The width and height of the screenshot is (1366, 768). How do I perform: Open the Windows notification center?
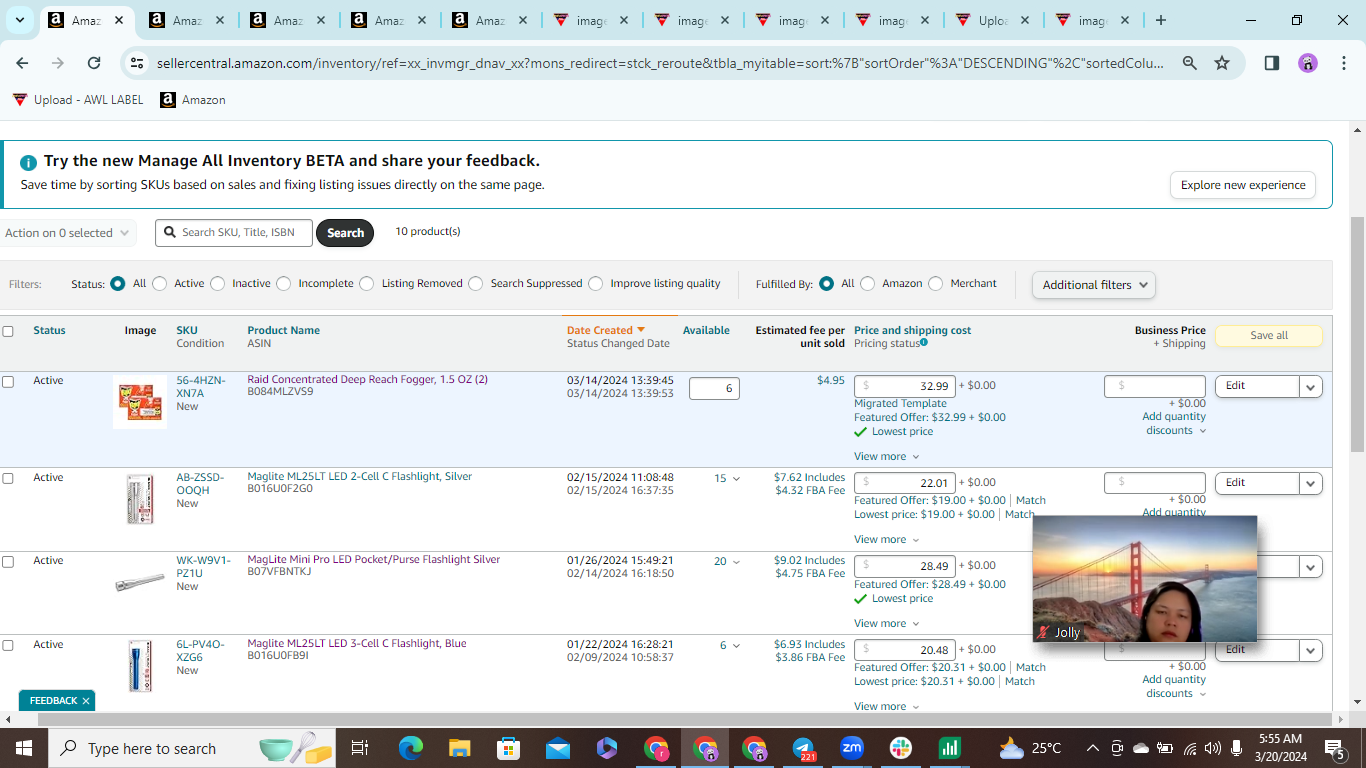pos(1334,748)
